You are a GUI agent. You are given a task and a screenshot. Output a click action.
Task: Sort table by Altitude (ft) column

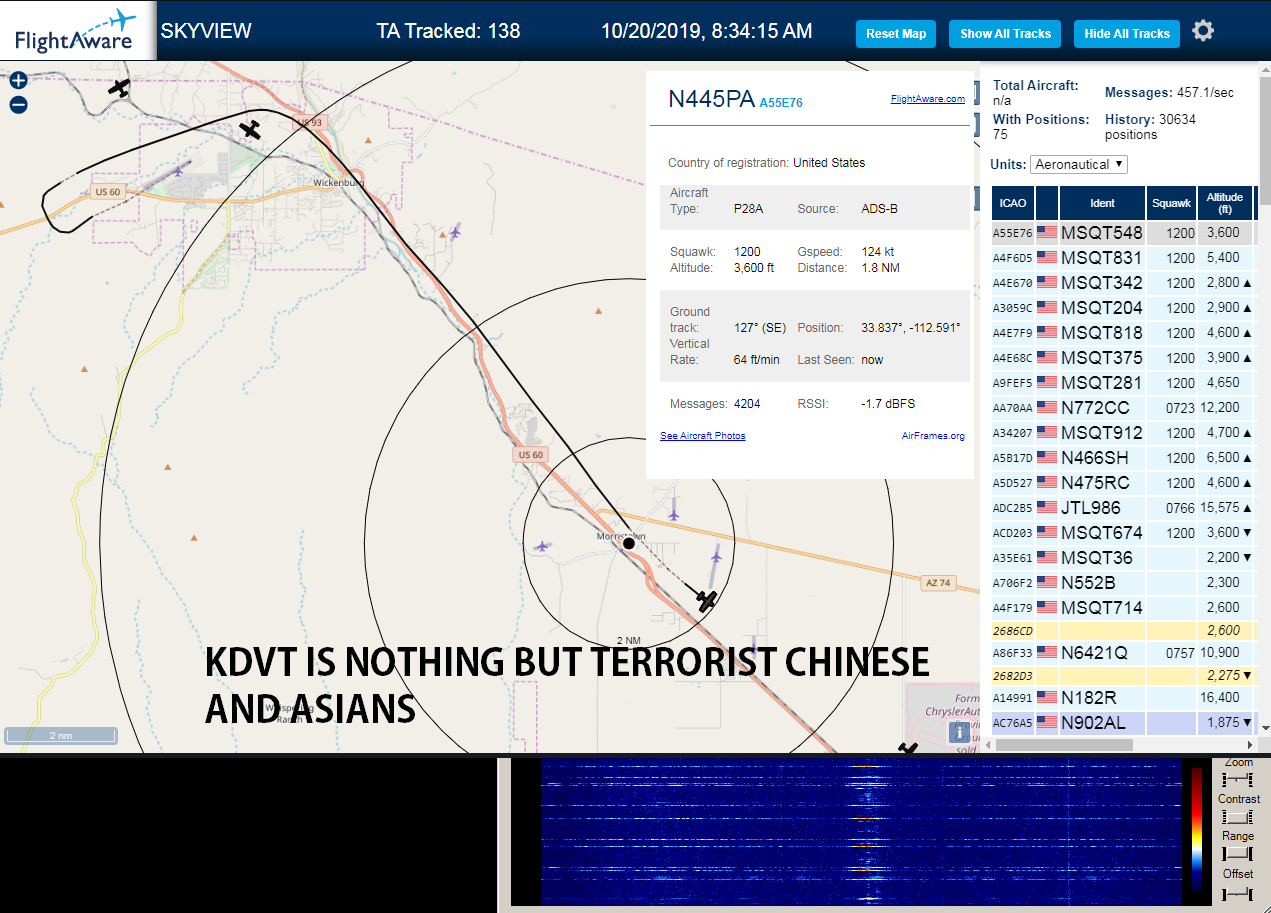tap(1224, 203)
